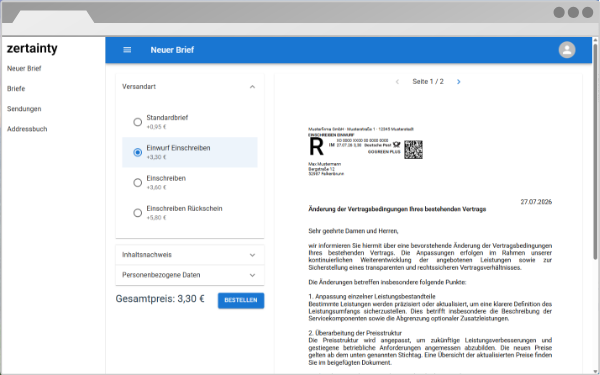The width and height of the screenshot is (600, 375).
Task: Select the Einwurf Einschreiben radio option
Action: pyautogui.click(x=137, y=152)
